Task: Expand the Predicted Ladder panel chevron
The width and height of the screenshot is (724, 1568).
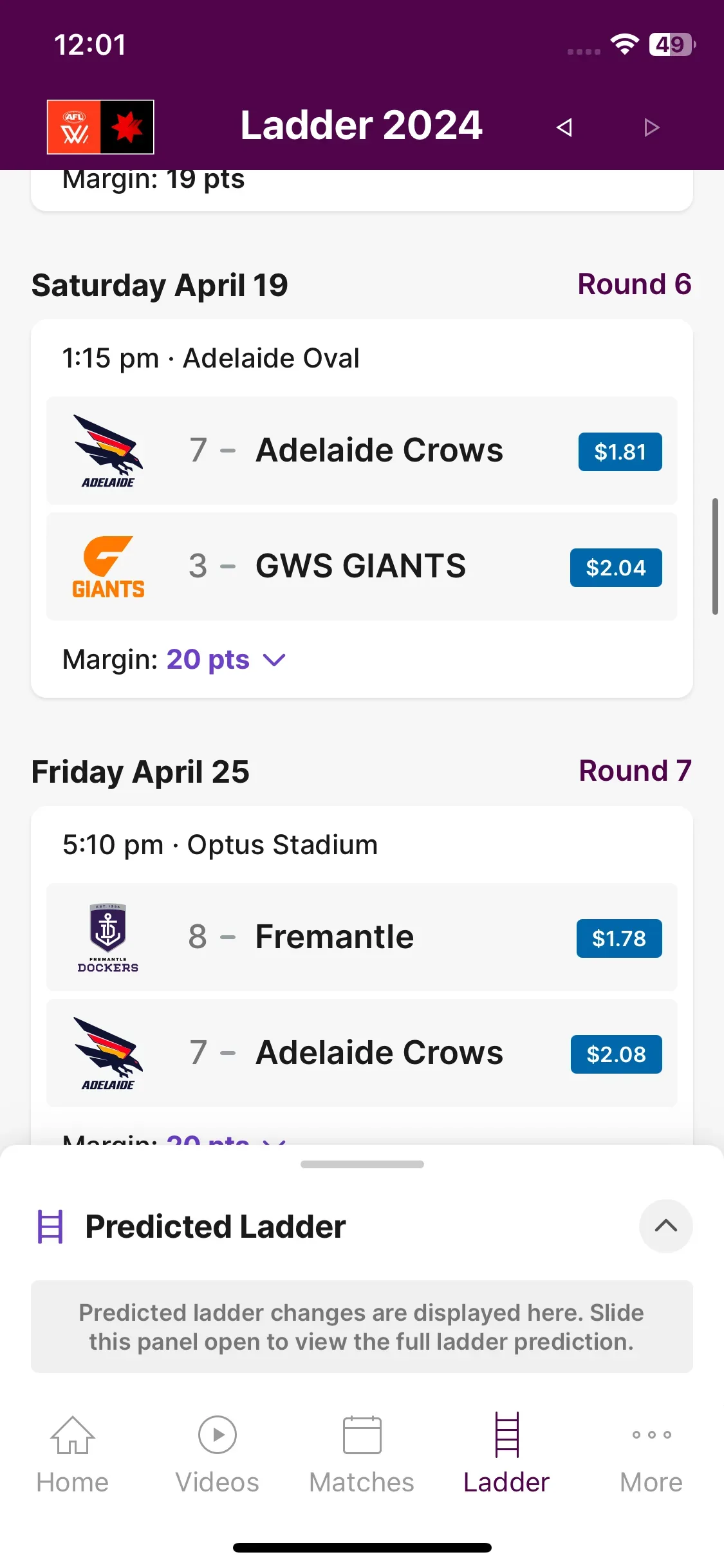Action: (666, 1226)
